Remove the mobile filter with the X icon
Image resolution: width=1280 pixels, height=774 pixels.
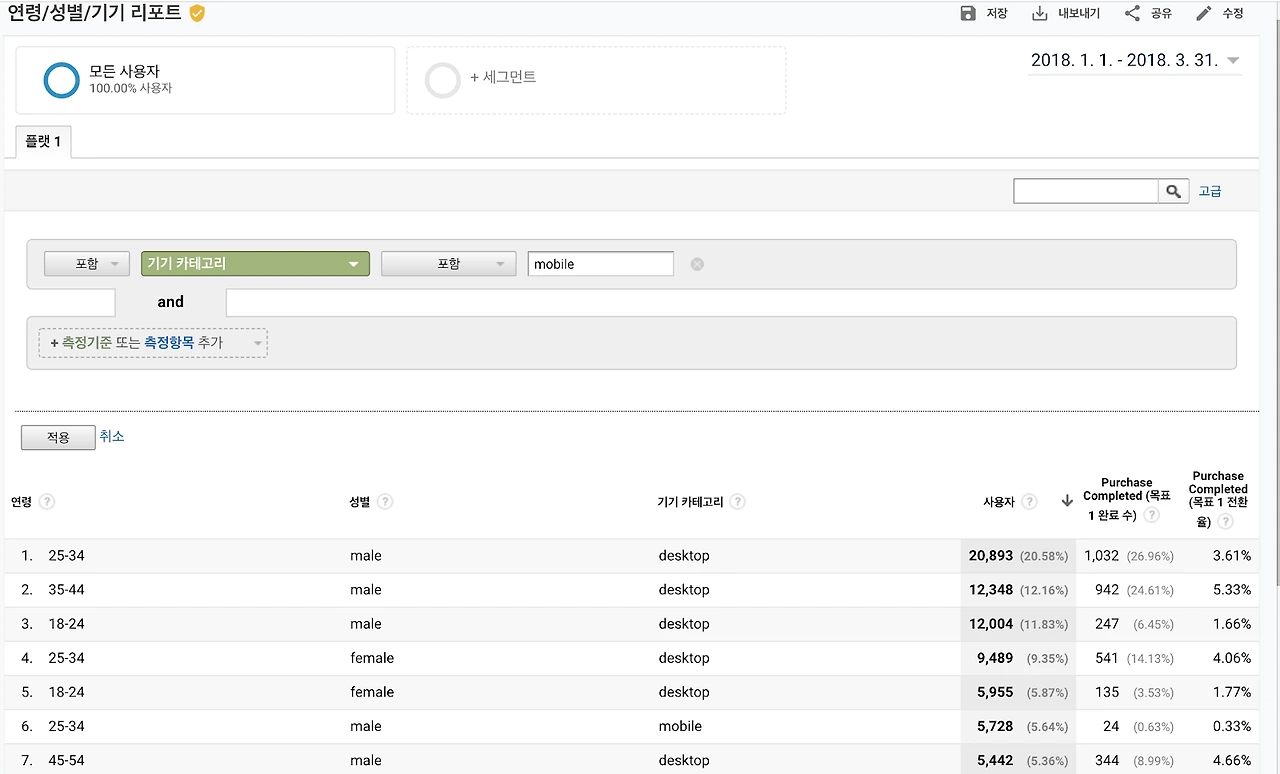[697, 264]
